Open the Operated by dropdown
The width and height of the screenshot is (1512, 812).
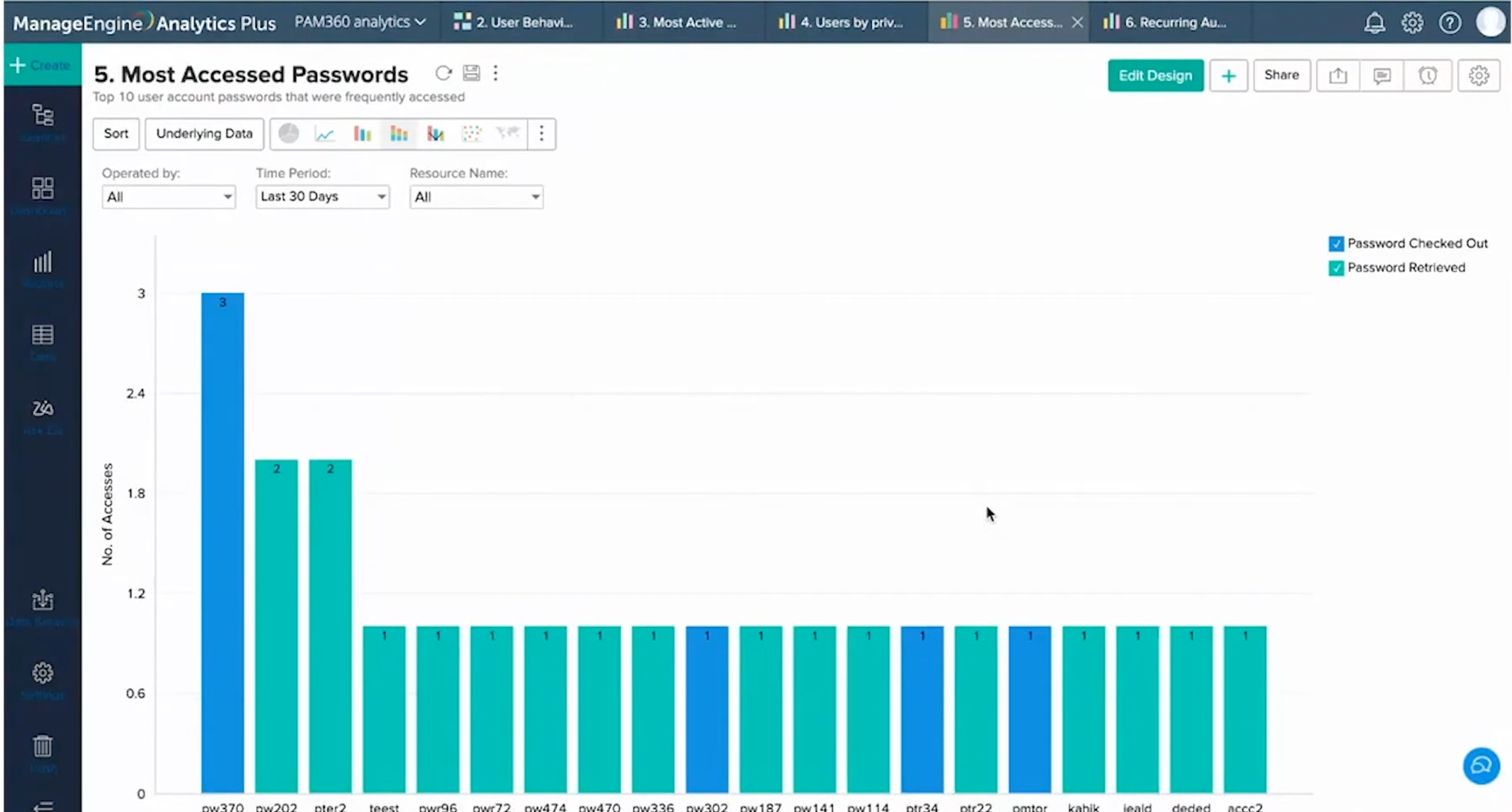click(x=168, y=197)
